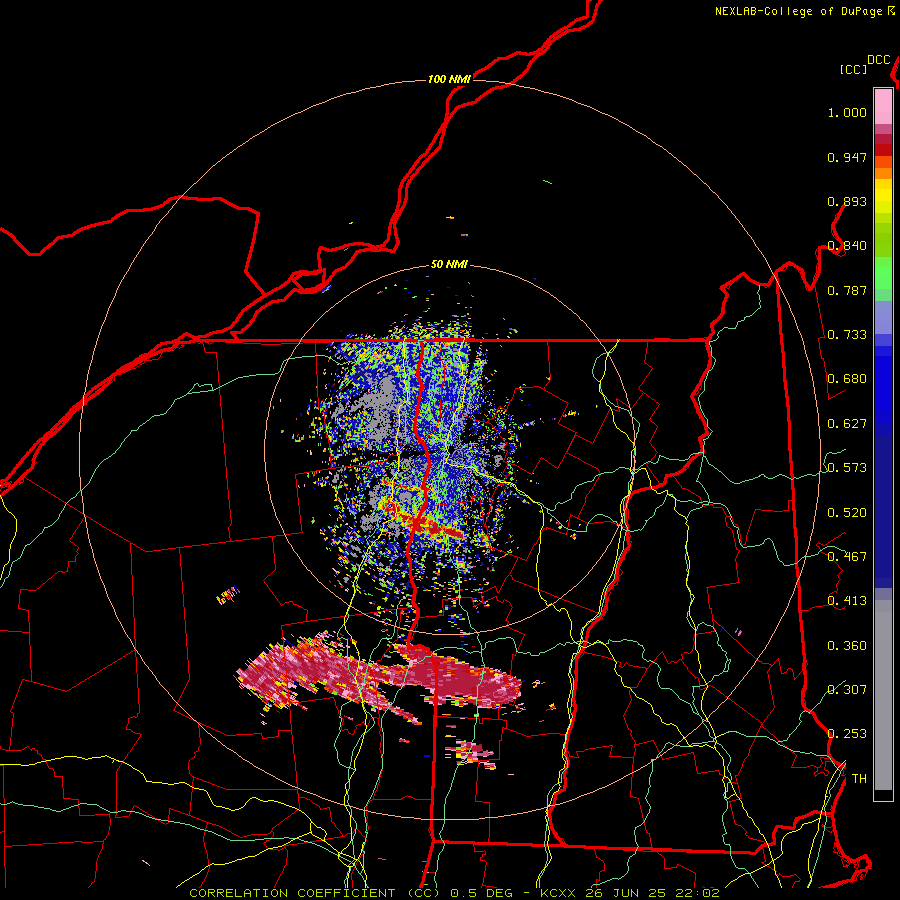Select the 0.467 legend value

point(847,557)
